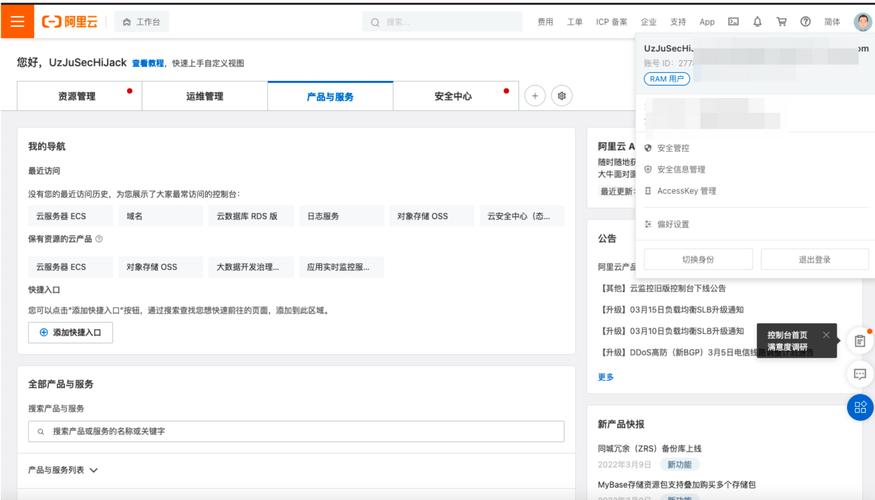875x500 pixels.
Task: Open the 工单 menu
Action: point(574,22)
